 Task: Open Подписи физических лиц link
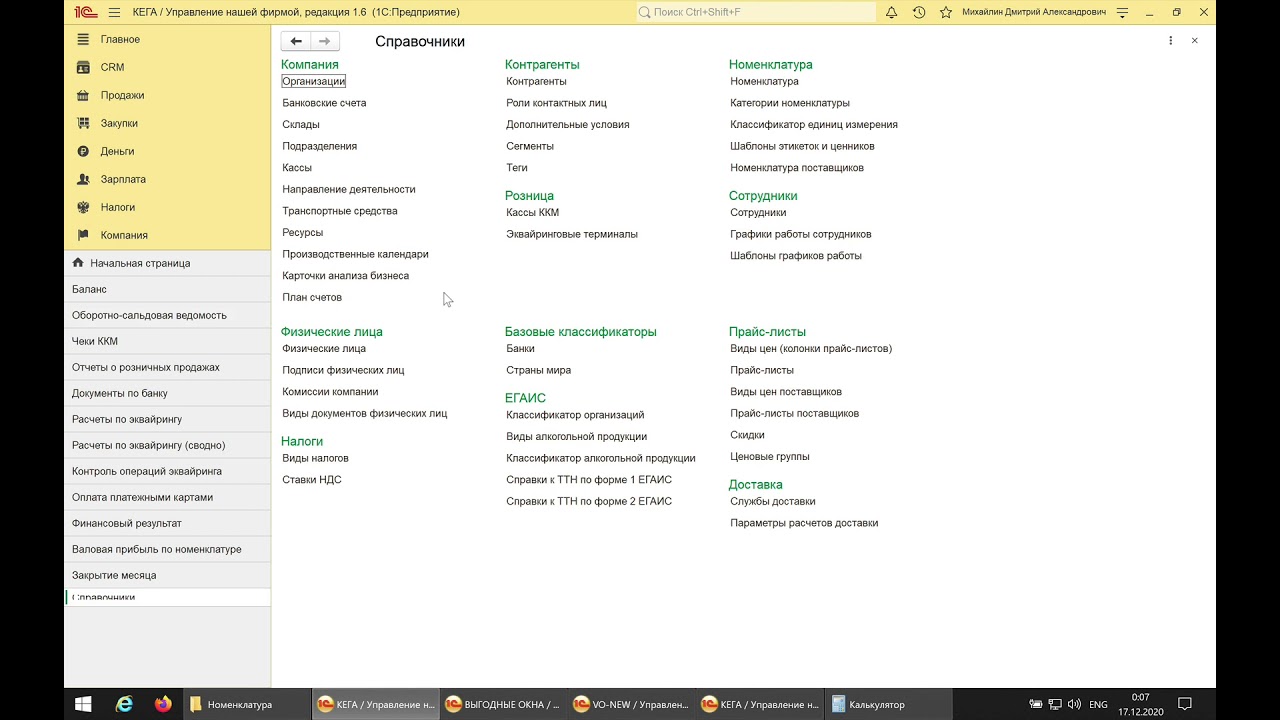click(x=343, y=370)
